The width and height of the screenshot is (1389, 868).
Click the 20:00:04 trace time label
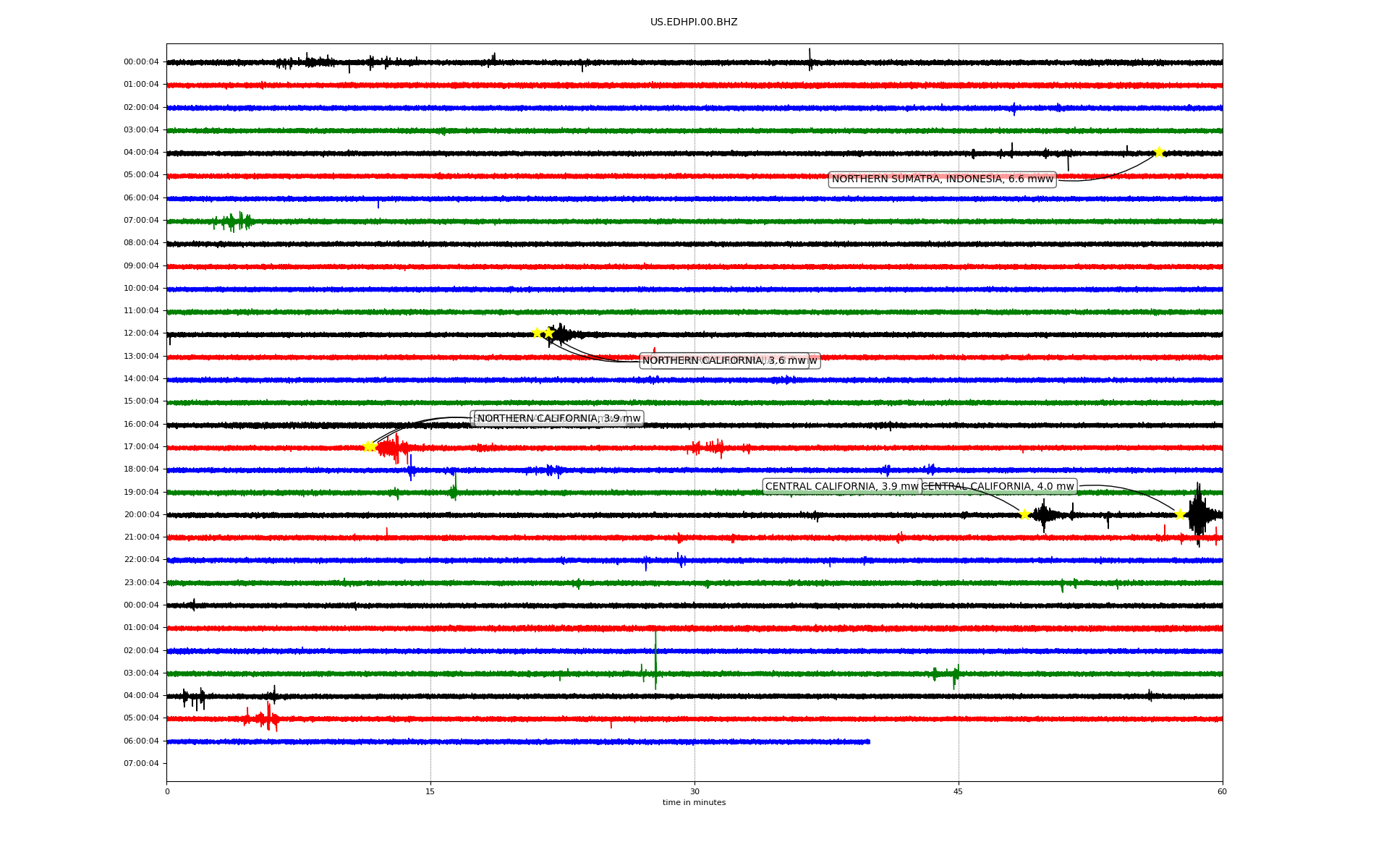[x=141, y=515]
